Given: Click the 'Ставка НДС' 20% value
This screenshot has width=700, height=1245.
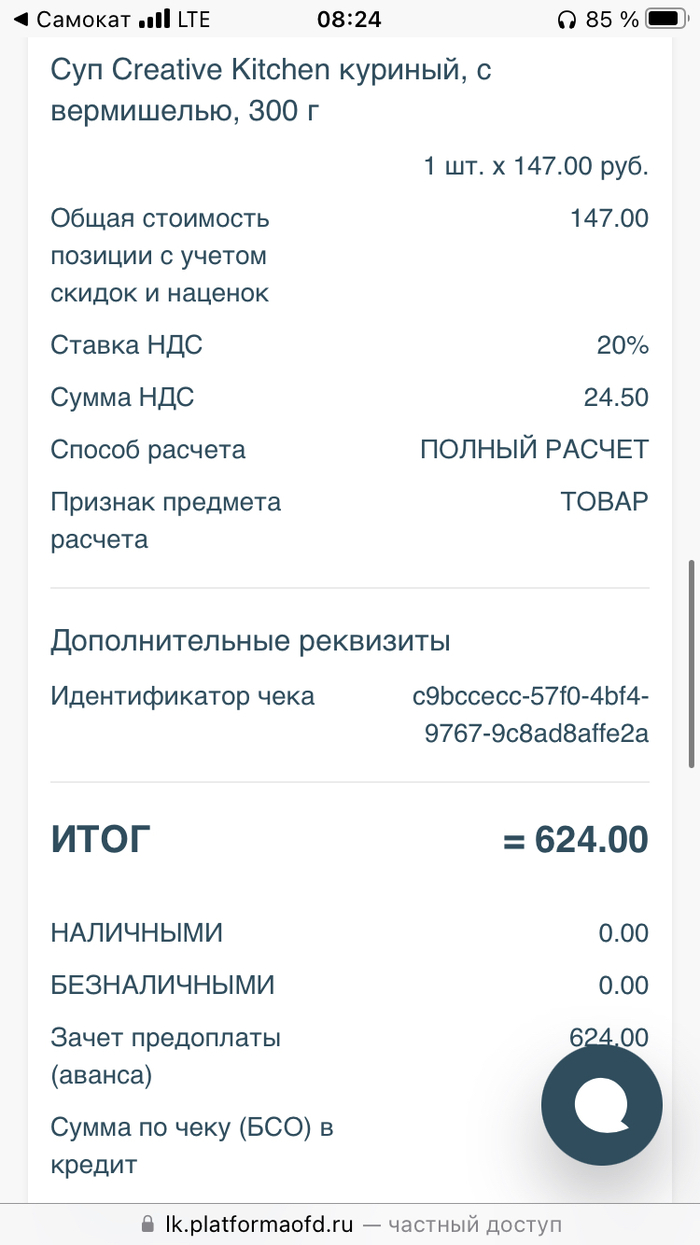Looking at the screenshot, I should (622, 346).
